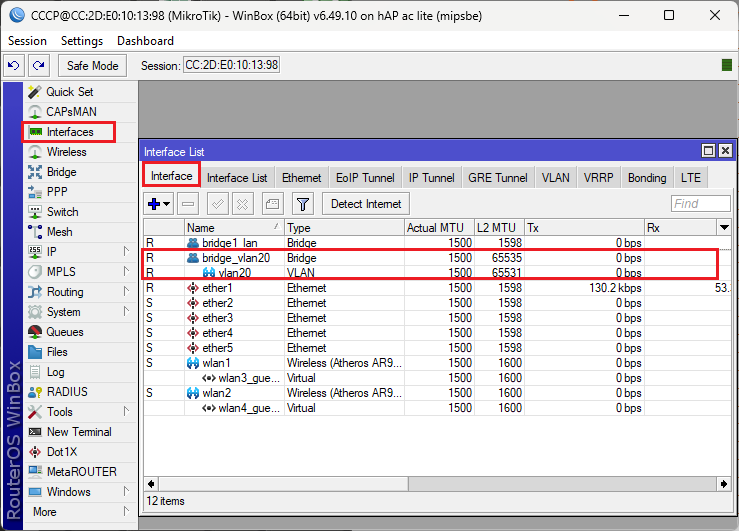Open the Dashboard menu
The image size is (739, 531).
pyautogui.click(x=145, y=41)
